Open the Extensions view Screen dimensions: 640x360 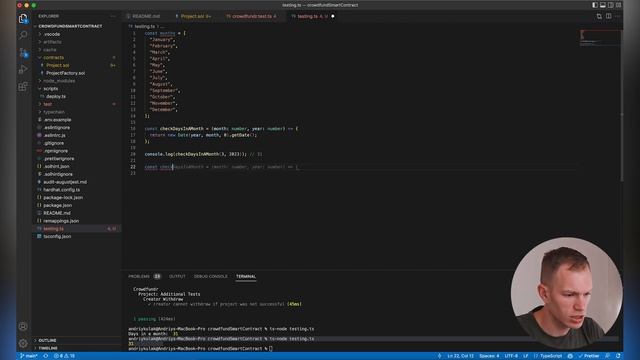pyautogui.click(x=23, y=87)
